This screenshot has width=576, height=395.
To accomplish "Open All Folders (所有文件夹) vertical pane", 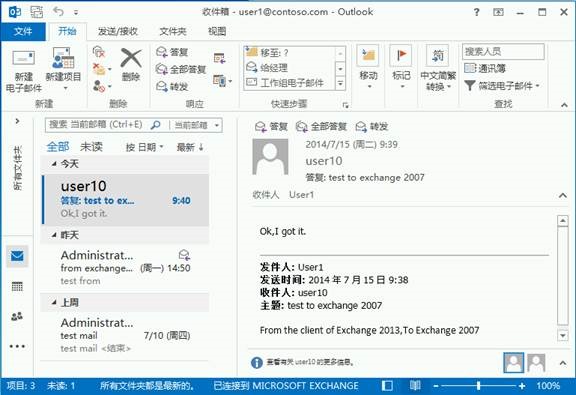I will 18,168.
